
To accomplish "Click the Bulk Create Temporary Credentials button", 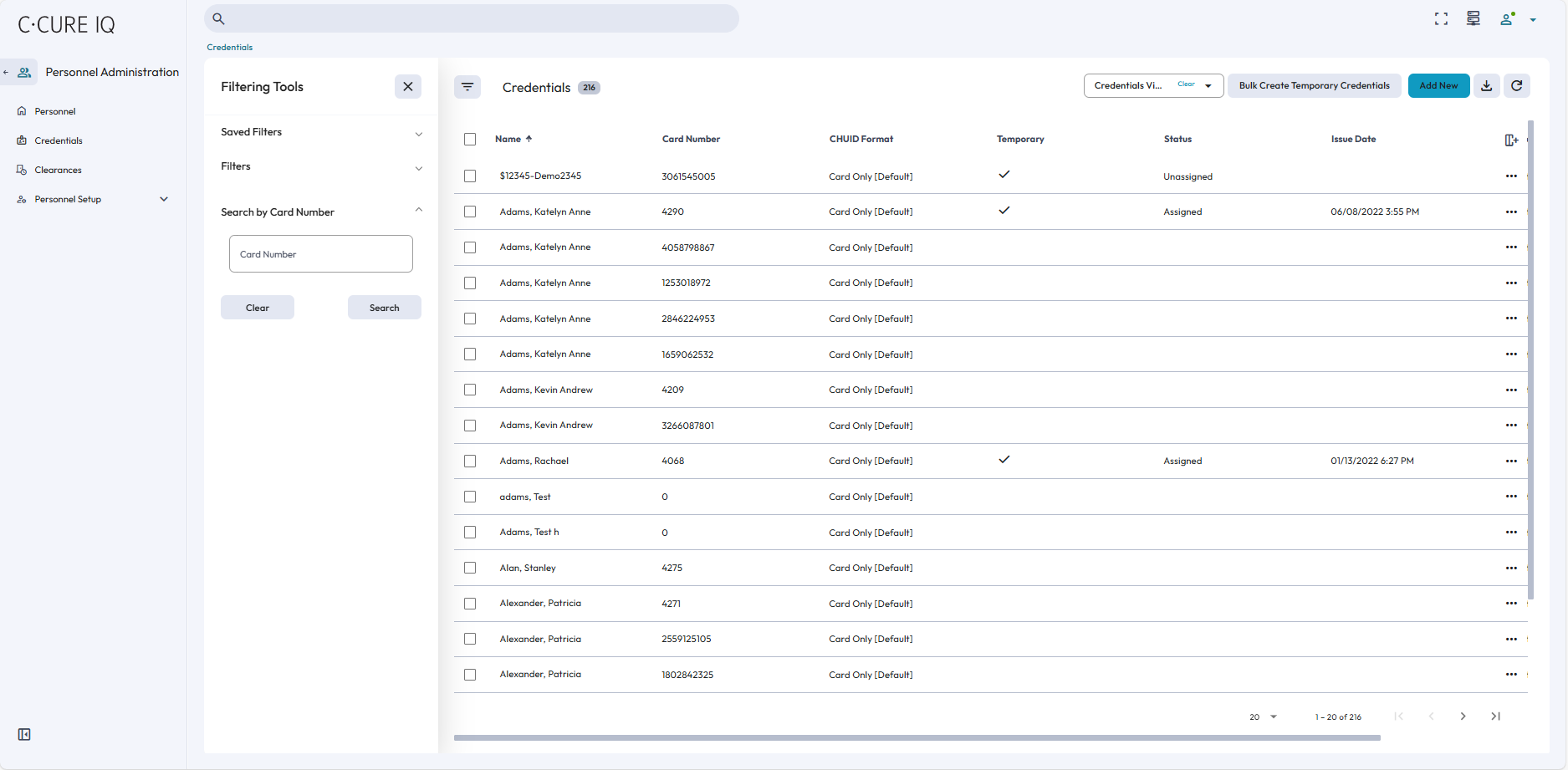I will 1314,85.
